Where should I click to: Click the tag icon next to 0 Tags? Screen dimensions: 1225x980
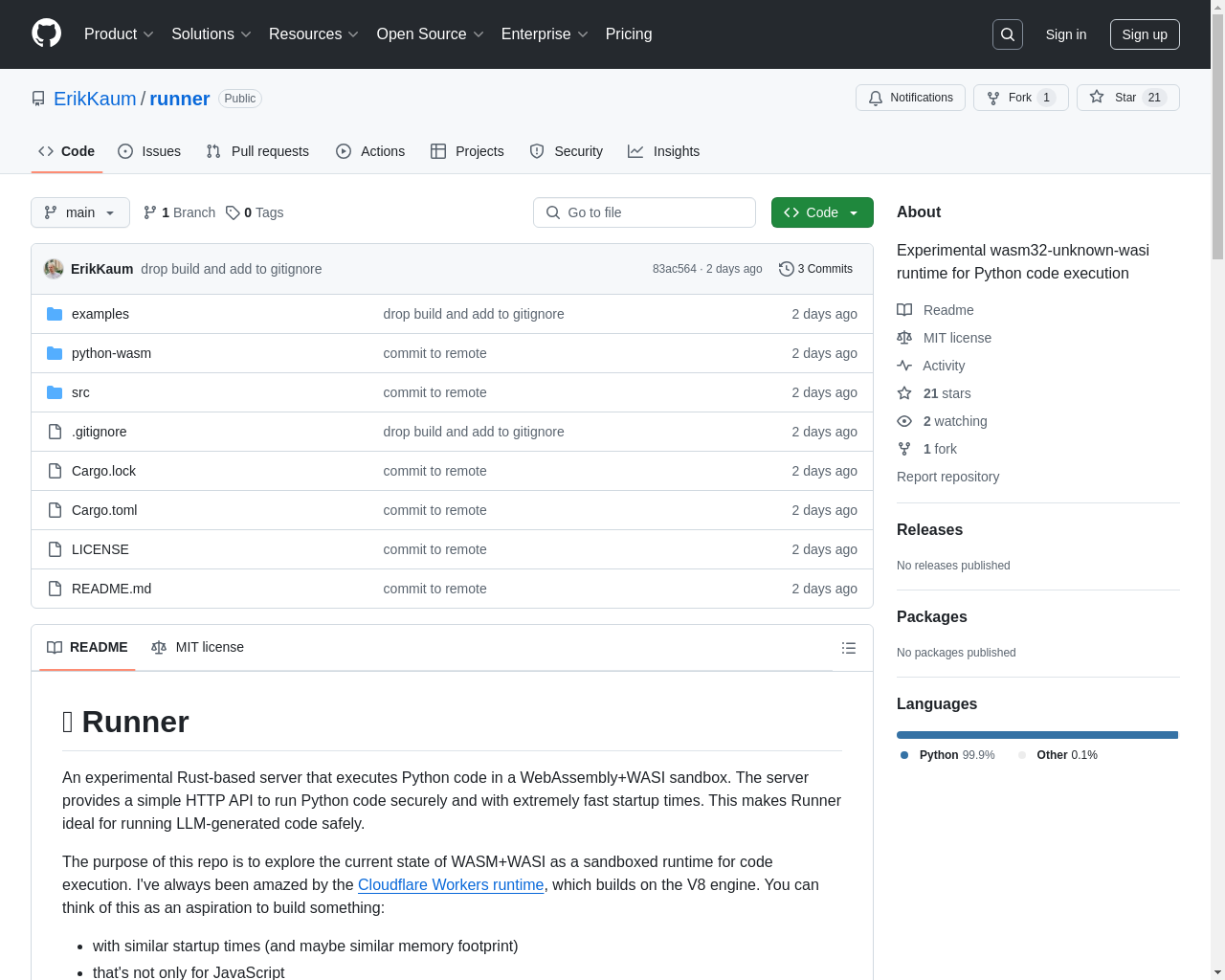coord(233,212)
